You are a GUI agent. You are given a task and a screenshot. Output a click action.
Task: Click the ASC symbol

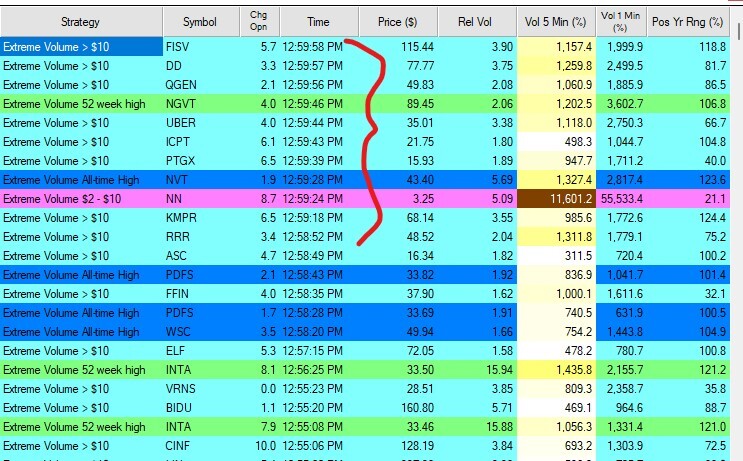click(x=176, y=256)
